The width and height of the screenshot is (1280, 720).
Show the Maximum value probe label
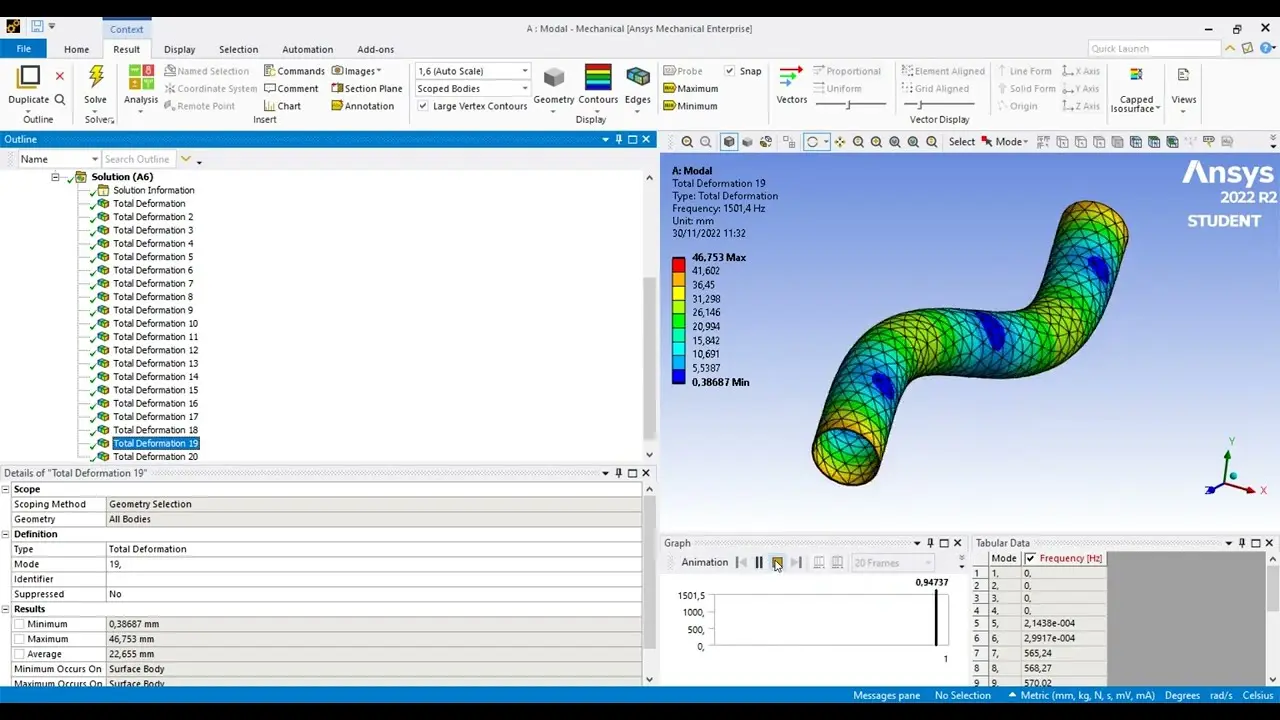pos(691,88)
